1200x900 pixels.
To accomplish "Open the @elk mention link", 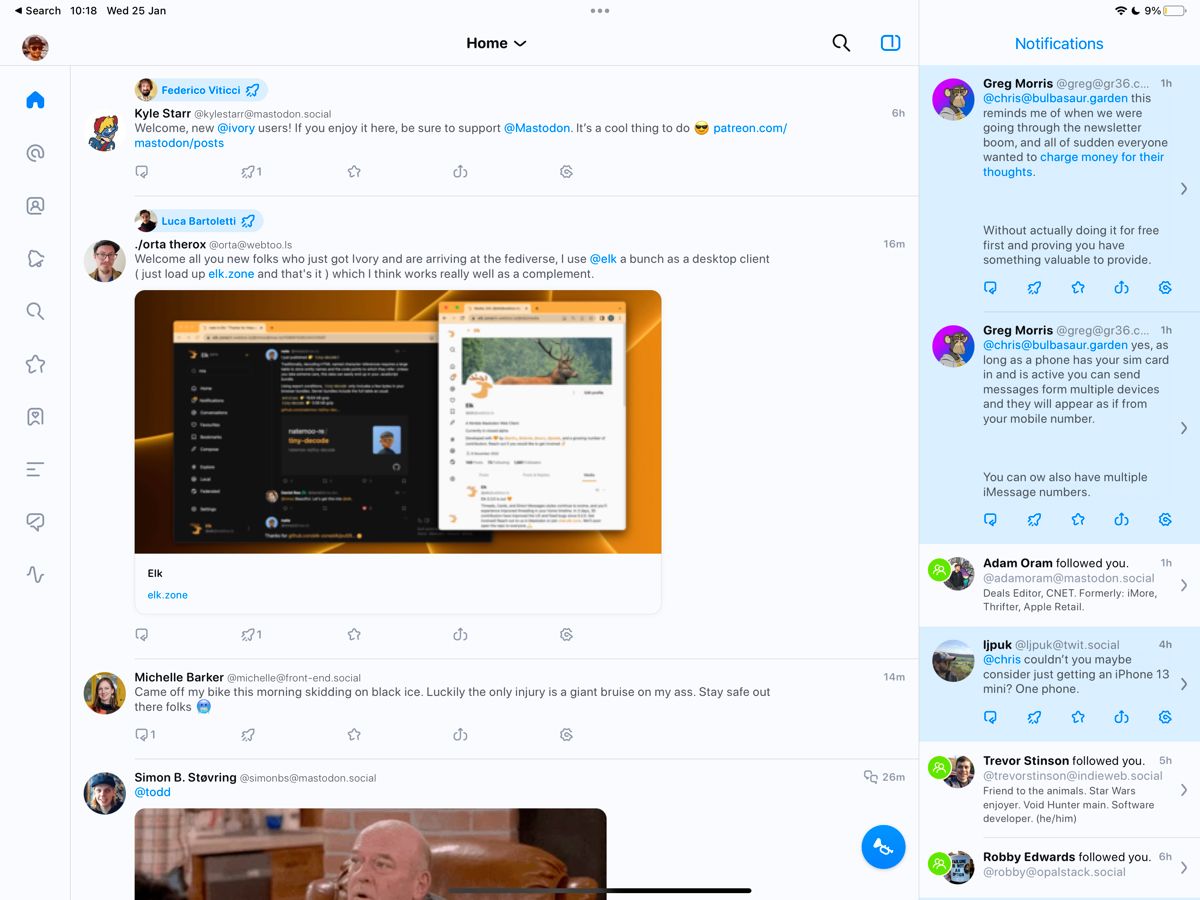I will [602, 259].
